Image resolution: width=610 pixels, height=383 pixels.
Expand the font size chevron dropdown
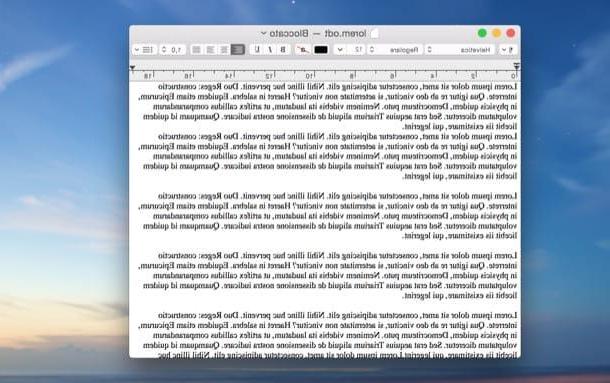(x=340, y=50)
